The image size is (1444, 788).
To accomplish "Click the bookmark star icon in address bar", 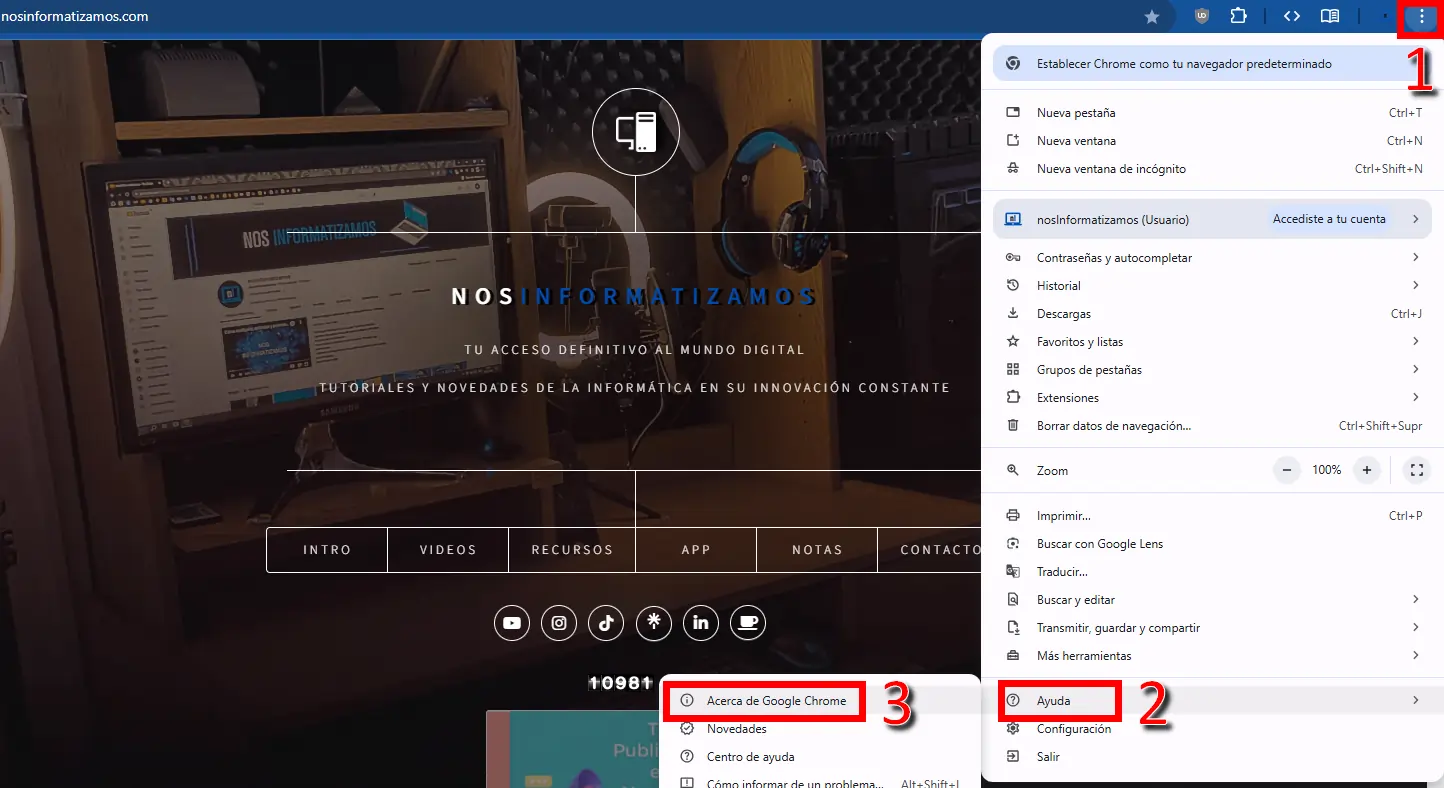I will (1152, 17).
